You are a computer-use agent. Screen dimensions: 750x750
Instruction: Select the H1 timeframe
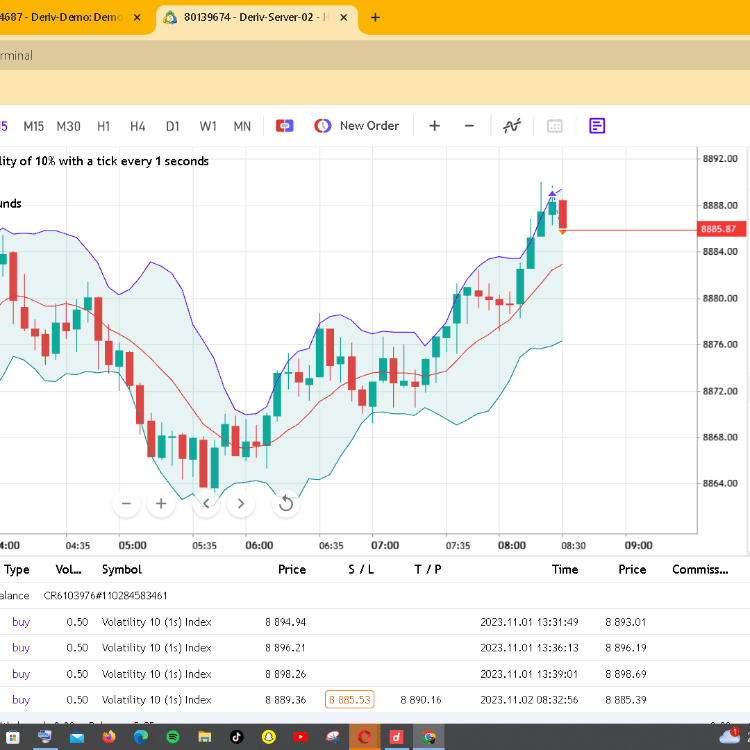point(103,126)
